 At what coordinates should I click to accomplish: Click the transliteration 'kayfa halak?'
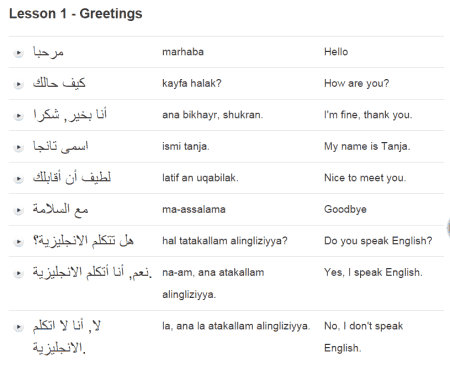pyautogui.click(x=192, y=83)
